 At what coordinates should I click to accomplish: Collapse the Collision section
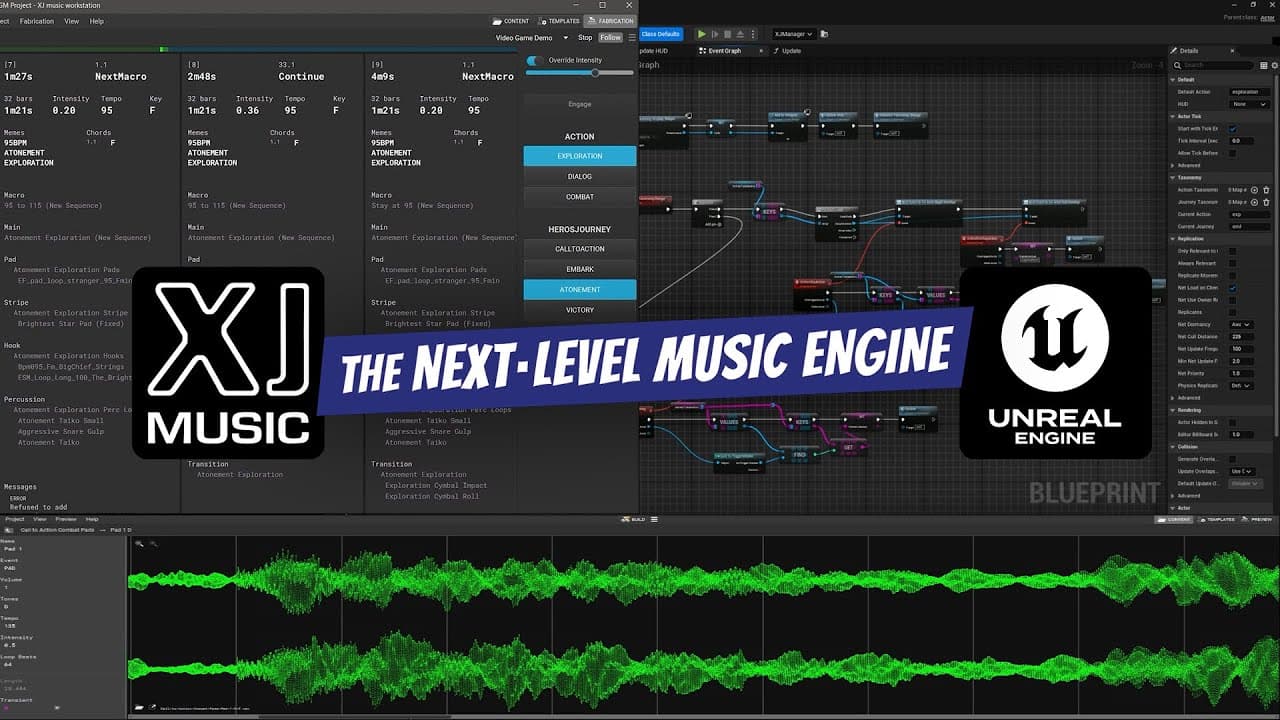[x=1173, y=447]
